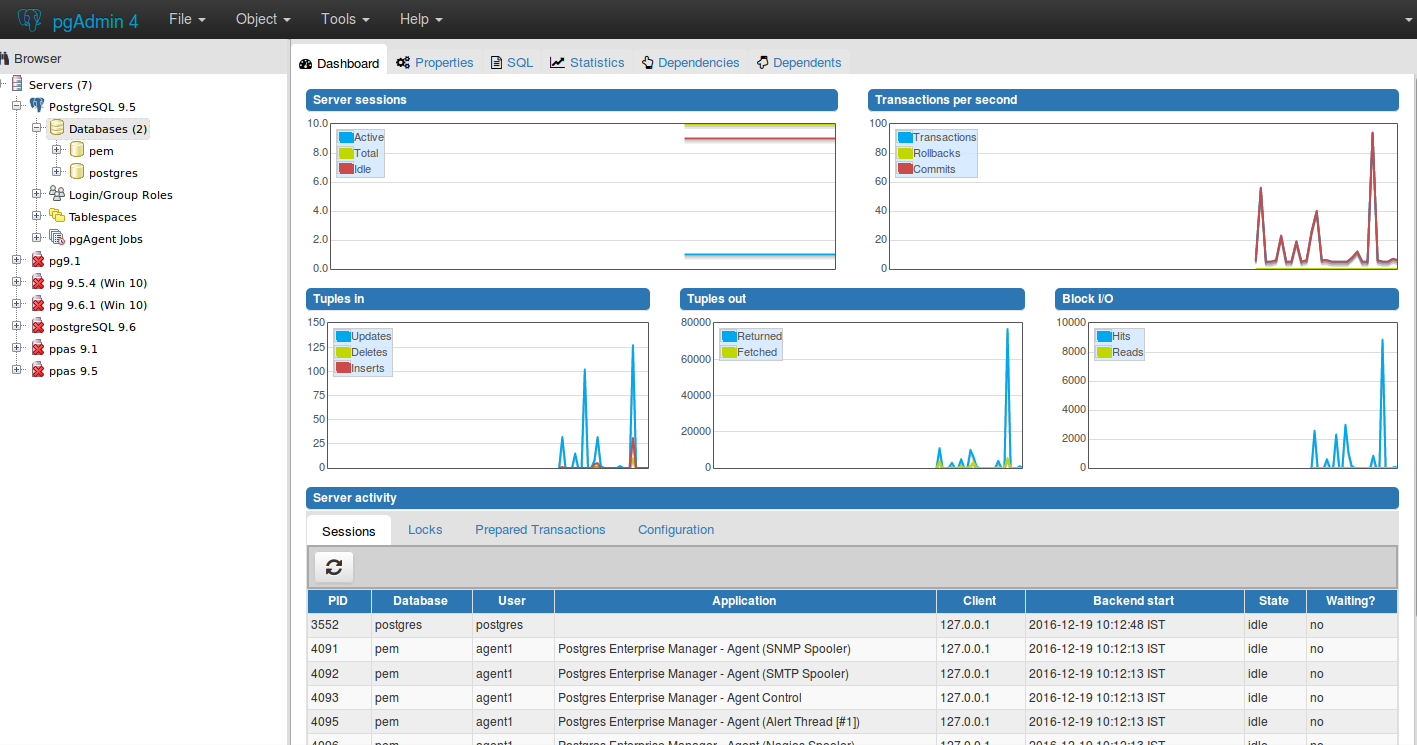Click the Active legend color swatch
Screen dimensions: 1417x745
[346, 137]
